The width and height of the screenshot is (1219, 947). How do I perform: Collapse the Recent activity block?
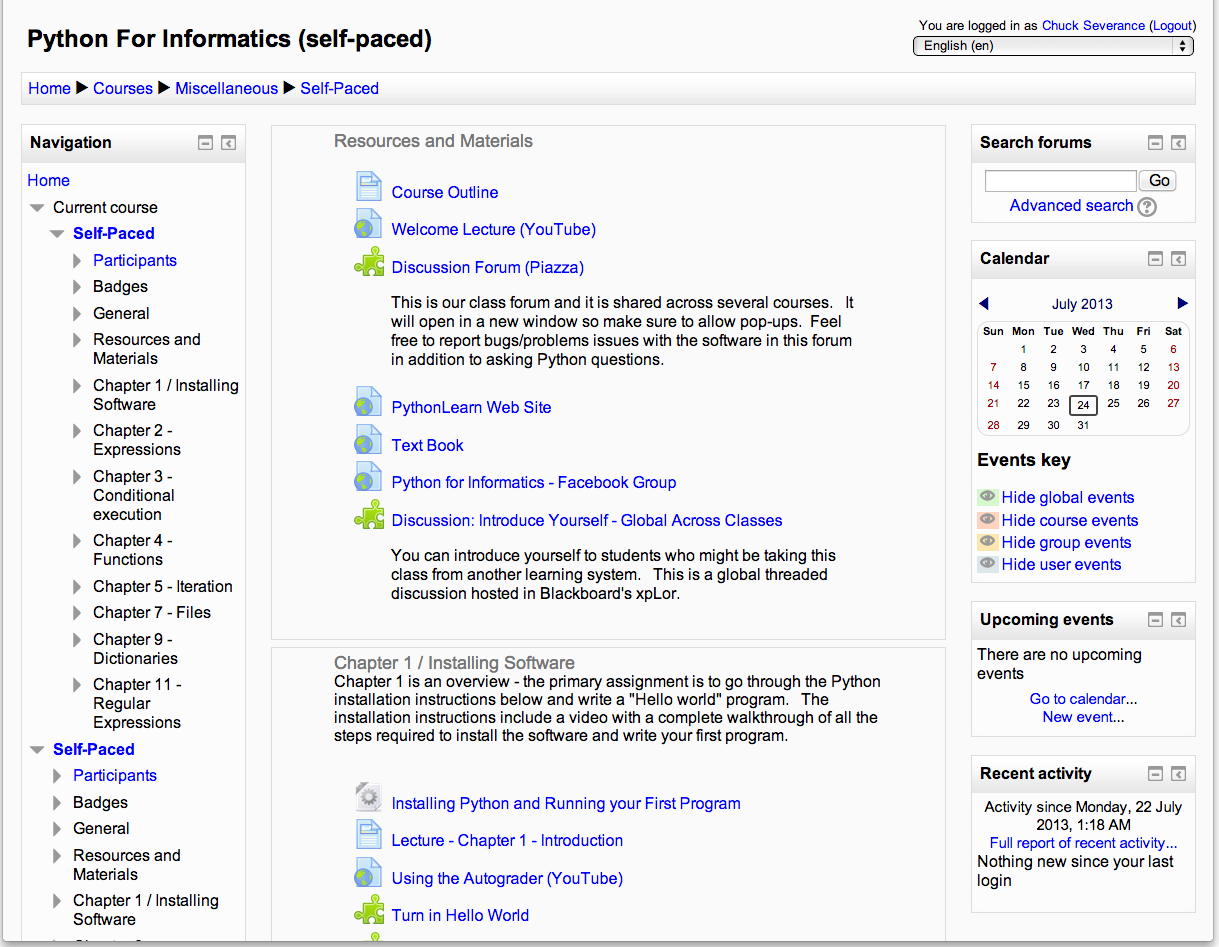tap(1155, 774)
